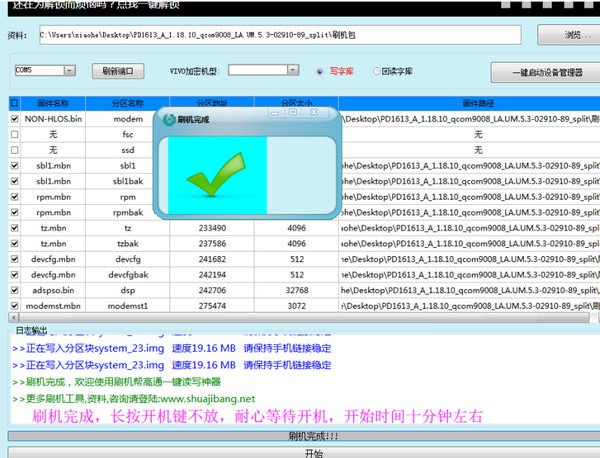This screenshot has width=600, height=458.
Task: Minimize the 刷机完成 dialog
Action: tap(275, 112)
